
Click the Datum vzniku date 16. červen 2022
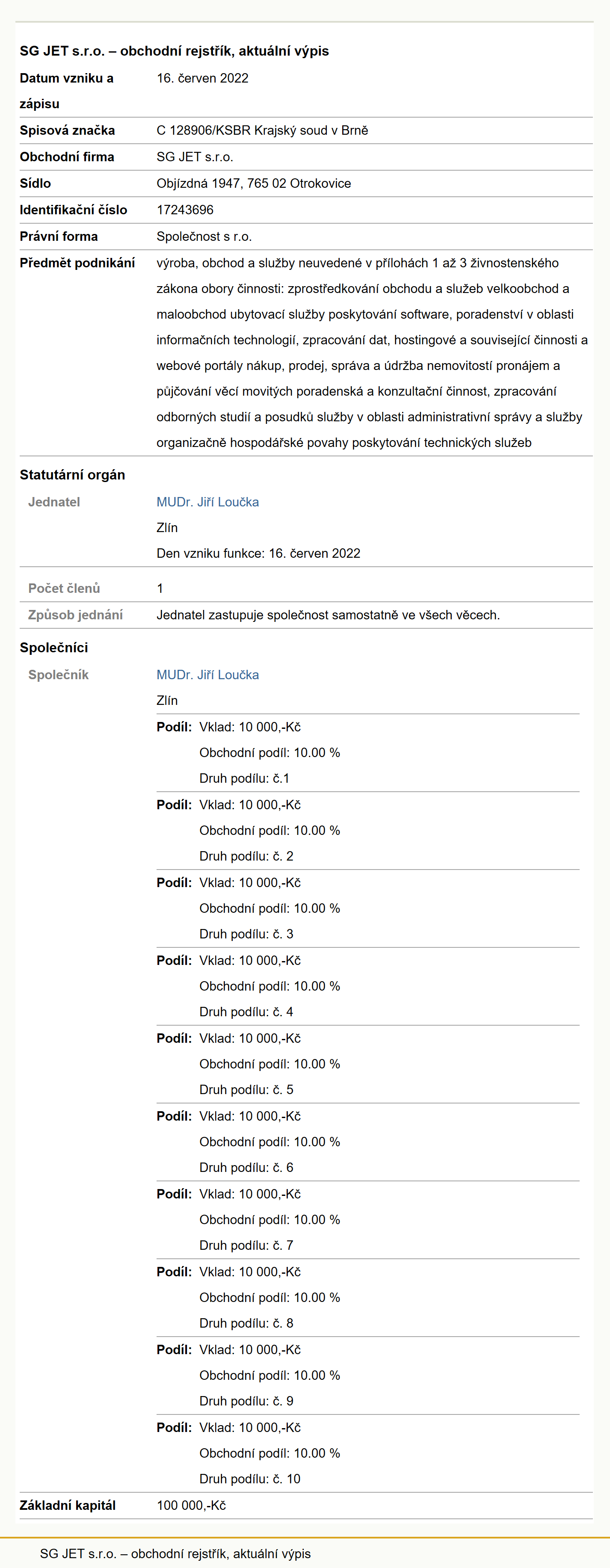click(203, 78)
